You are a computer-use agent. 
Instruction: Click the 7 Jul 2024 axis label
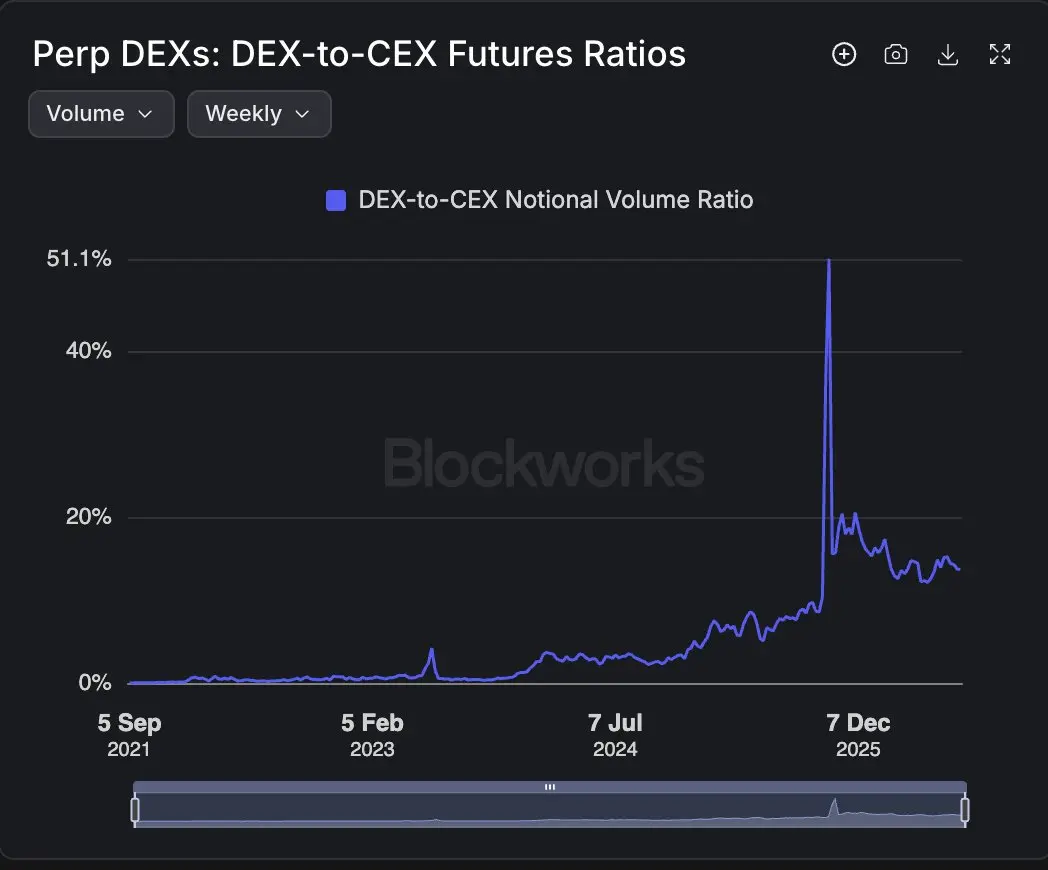(615, 735)
